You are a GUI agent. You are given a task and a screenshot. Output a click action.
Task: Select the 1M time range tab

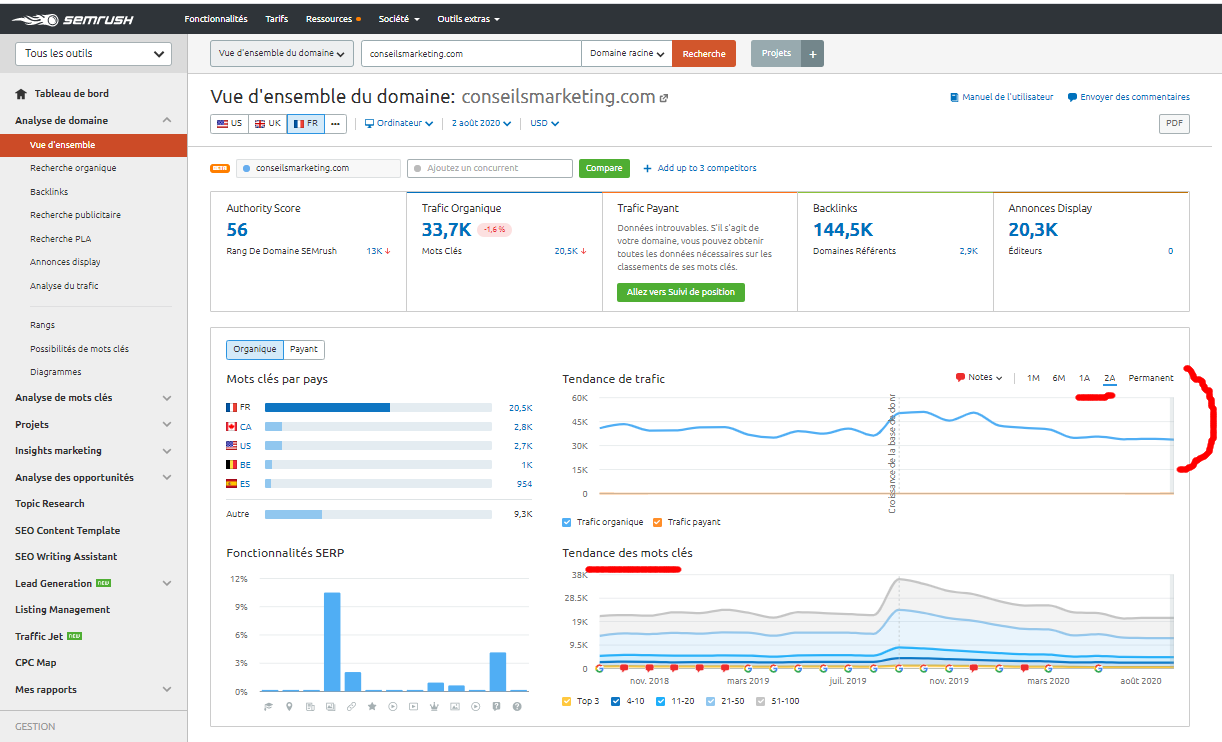pyautogui.click(x=1033, y=378)
